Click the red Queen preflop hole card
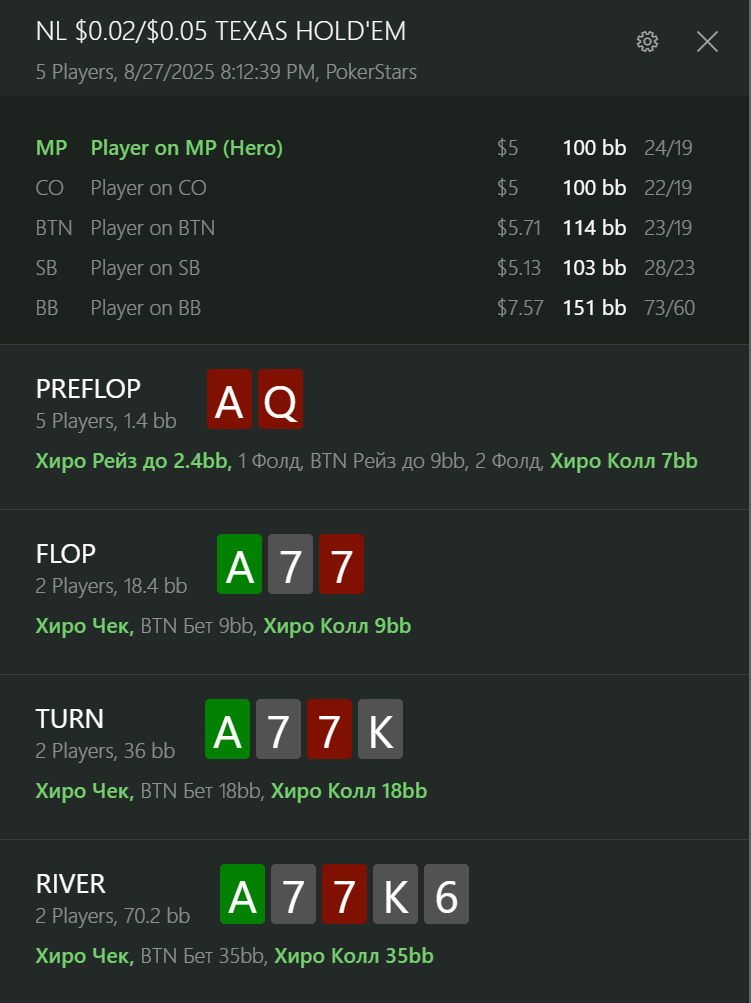This screenshot has width=751, height=1003. [280, 399]
